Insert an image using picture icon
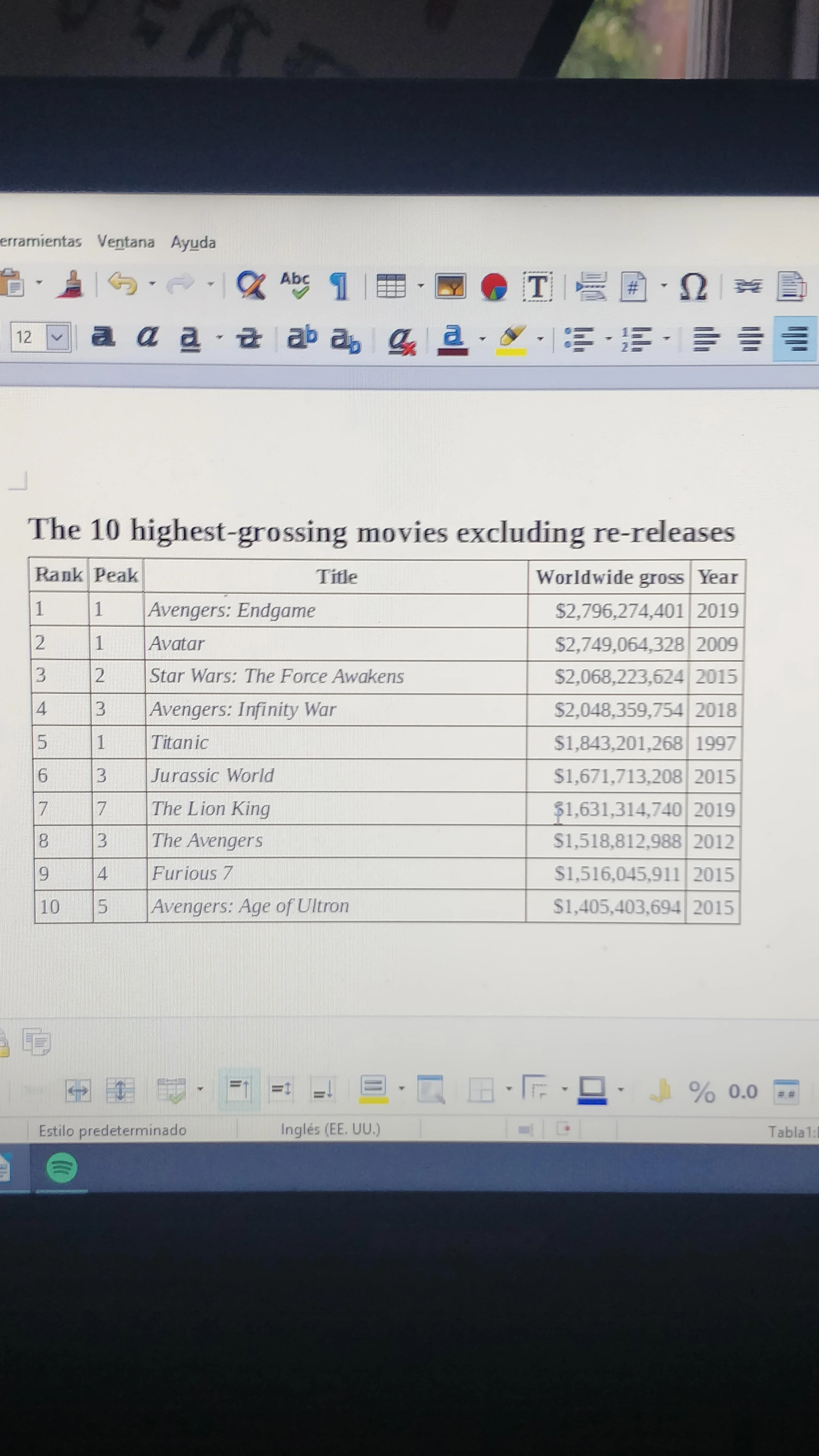The width and height of the screenshot is (819, 1456). pos(450,287)
